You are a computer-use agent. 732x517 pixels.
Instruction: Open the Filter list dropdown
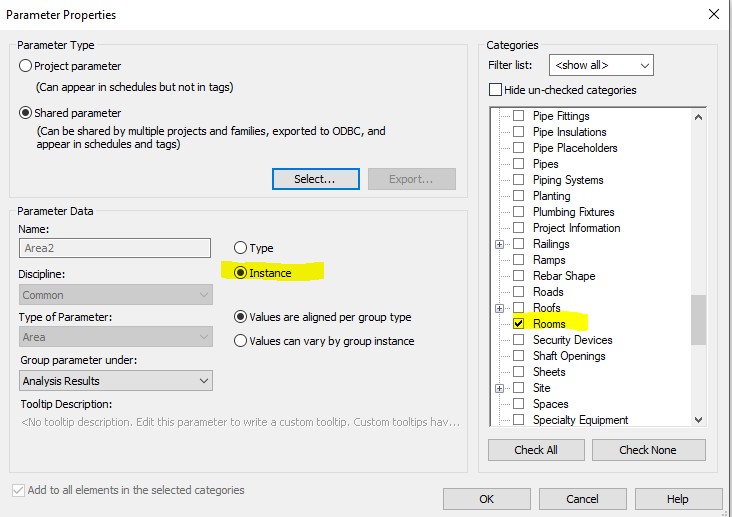[601, 66]
